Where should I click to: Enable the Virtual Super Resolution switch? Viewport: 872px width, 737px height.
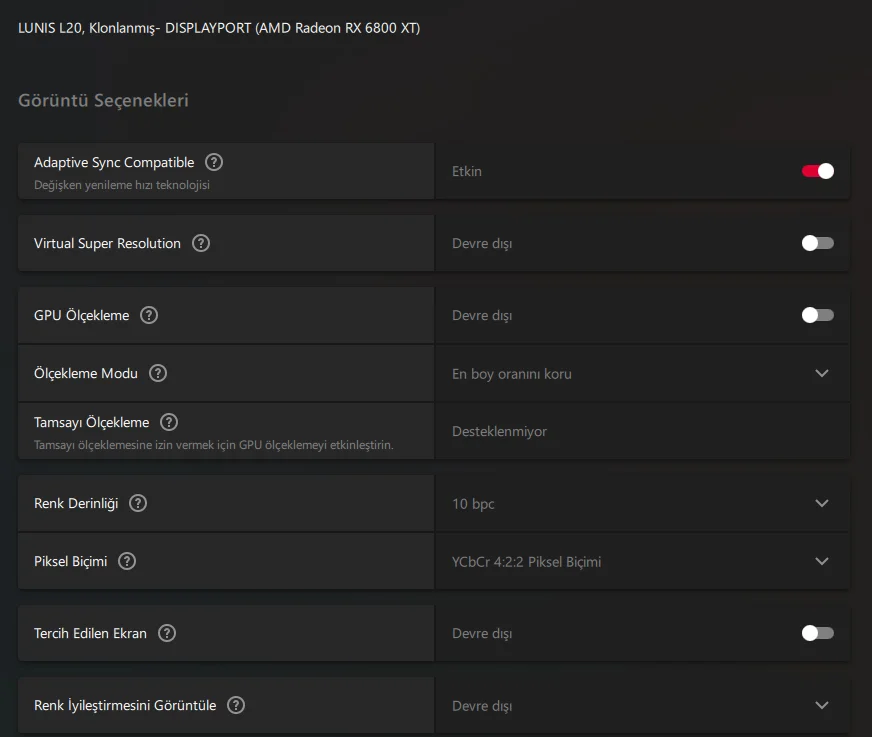click(817, 243)
